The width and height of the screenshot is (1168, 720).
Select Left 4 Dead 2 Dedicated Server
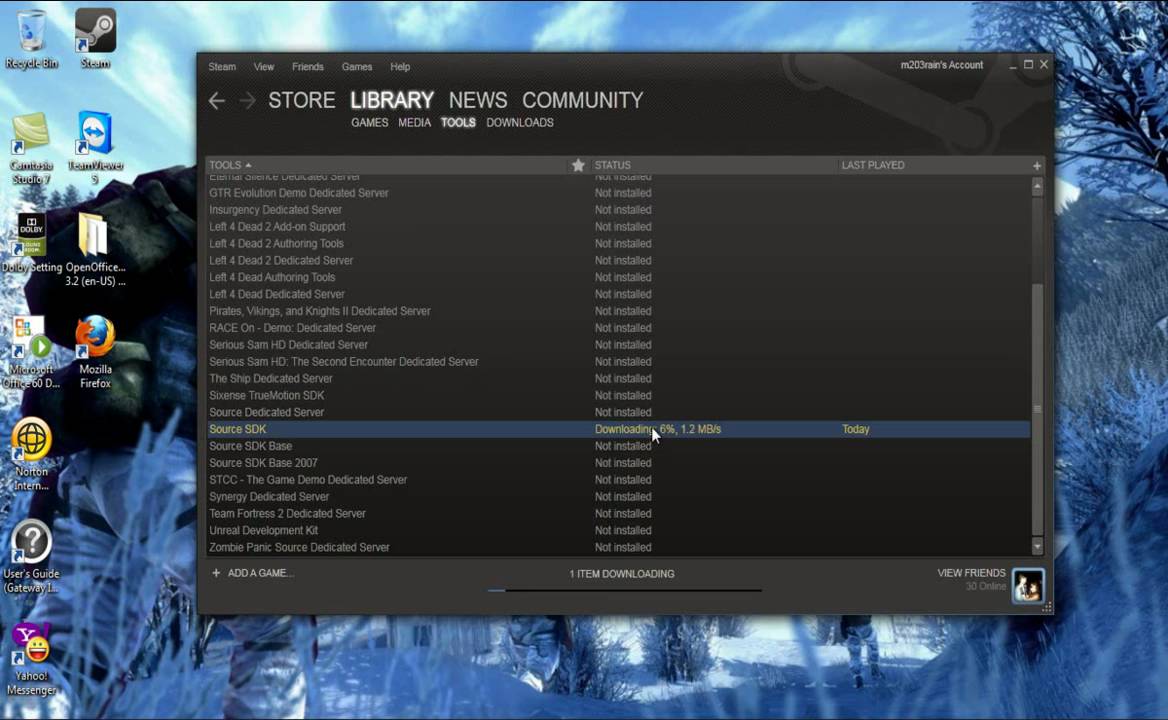(x=618, y=261)
